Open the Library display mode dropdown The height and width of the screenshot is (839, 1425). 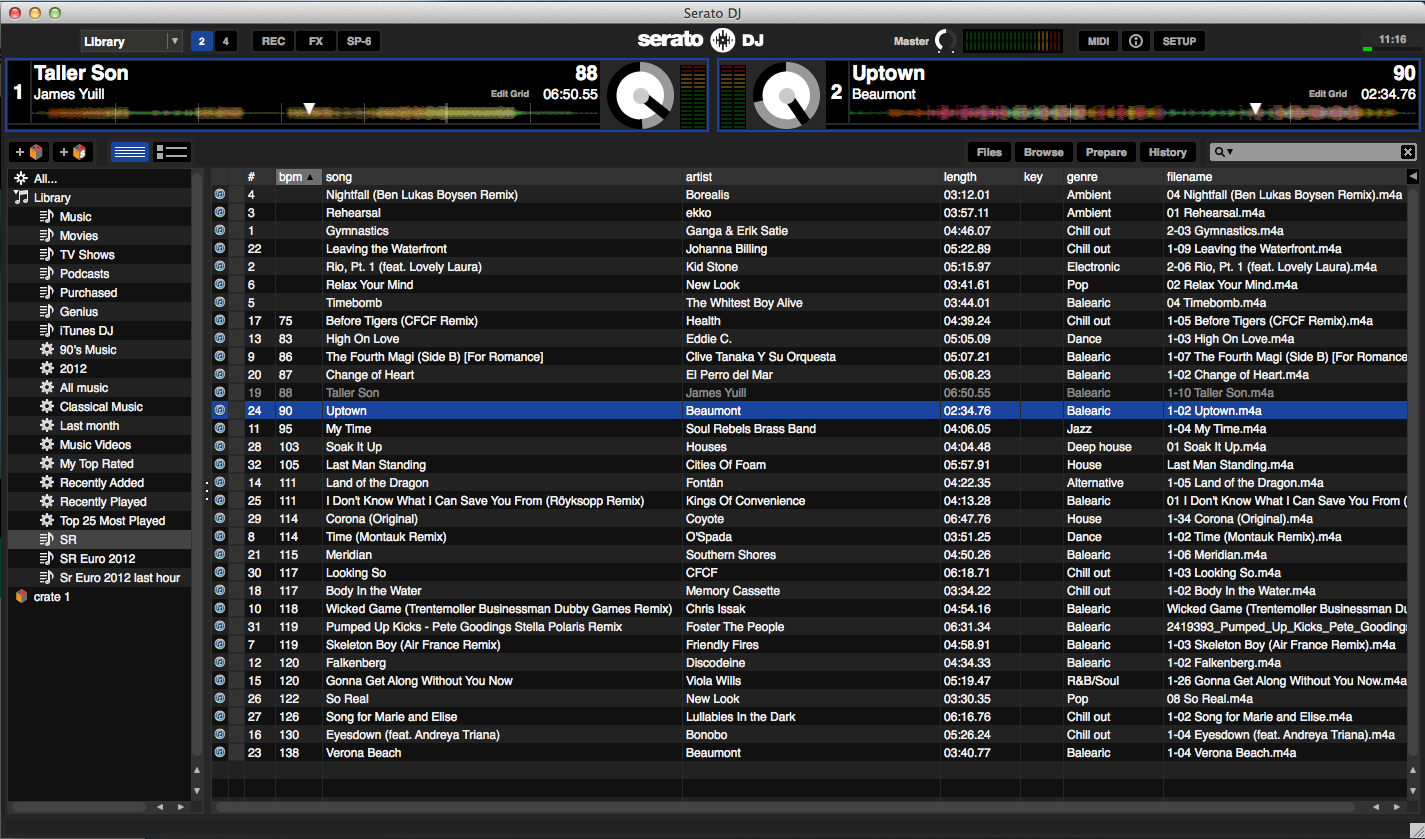point(132,41)
